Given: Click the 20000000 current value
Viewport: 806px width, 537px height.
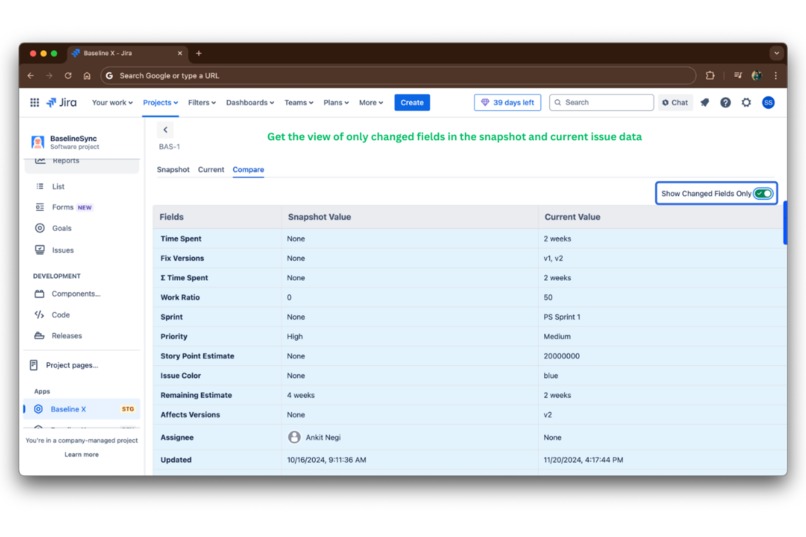Looking at the screenshot, I should [561, 356].
